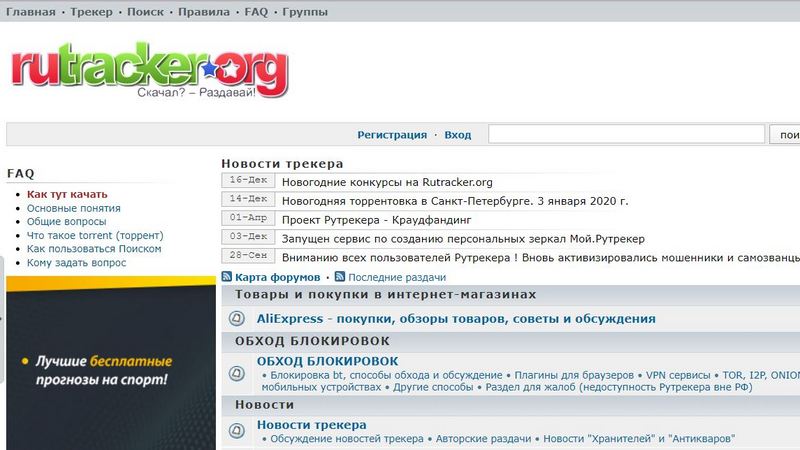The width and height of the screenshot is (800, 450).
Task: Open the Общие вопросы FAQ link
Action: point(67,221)
